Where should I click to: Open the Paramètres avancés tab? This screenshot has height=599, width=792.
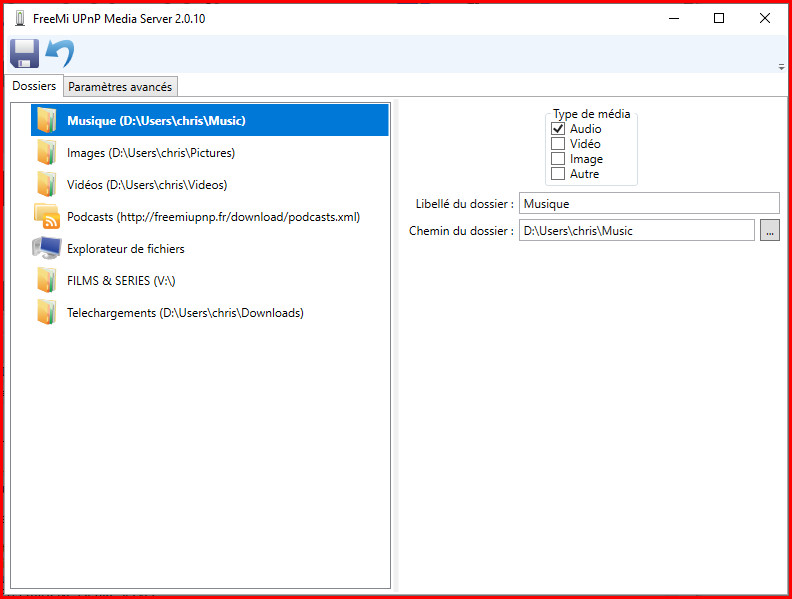click(120, 87)
